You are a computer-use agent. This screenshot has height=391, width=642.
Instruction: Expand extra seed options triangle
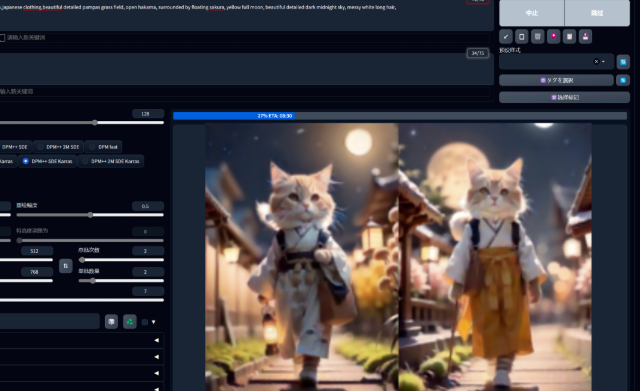tap(154, 322)
